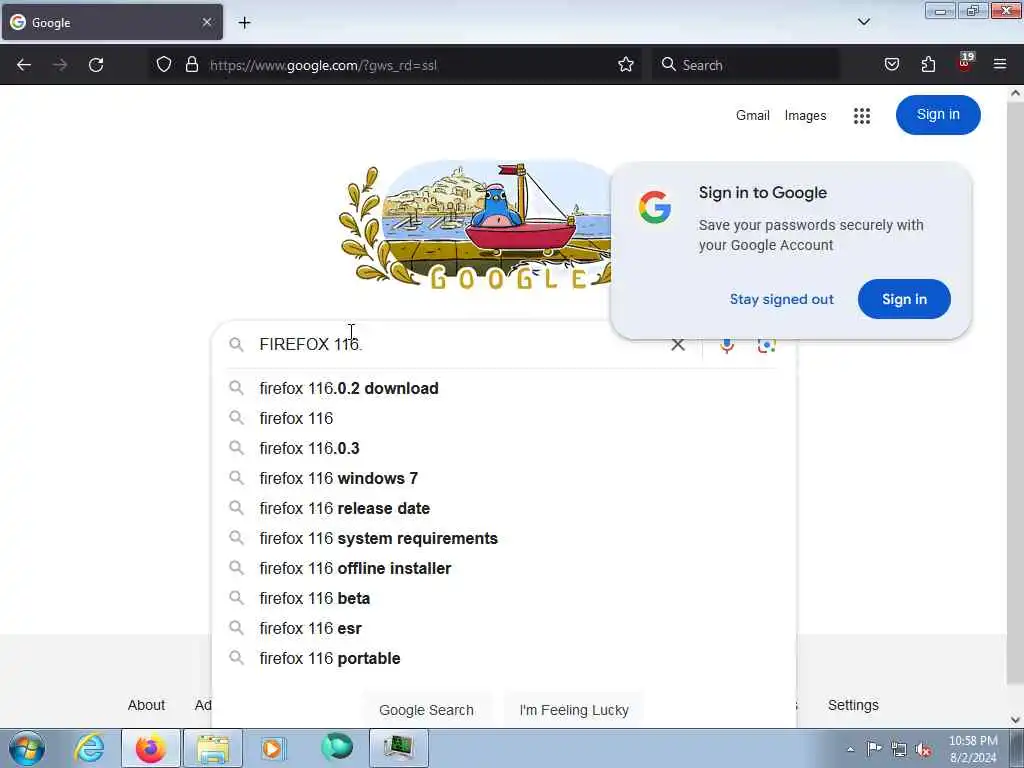The image size is (1024, 768).
Task: Select suggestion firefox 116 beta
Action: click(504, 599)
